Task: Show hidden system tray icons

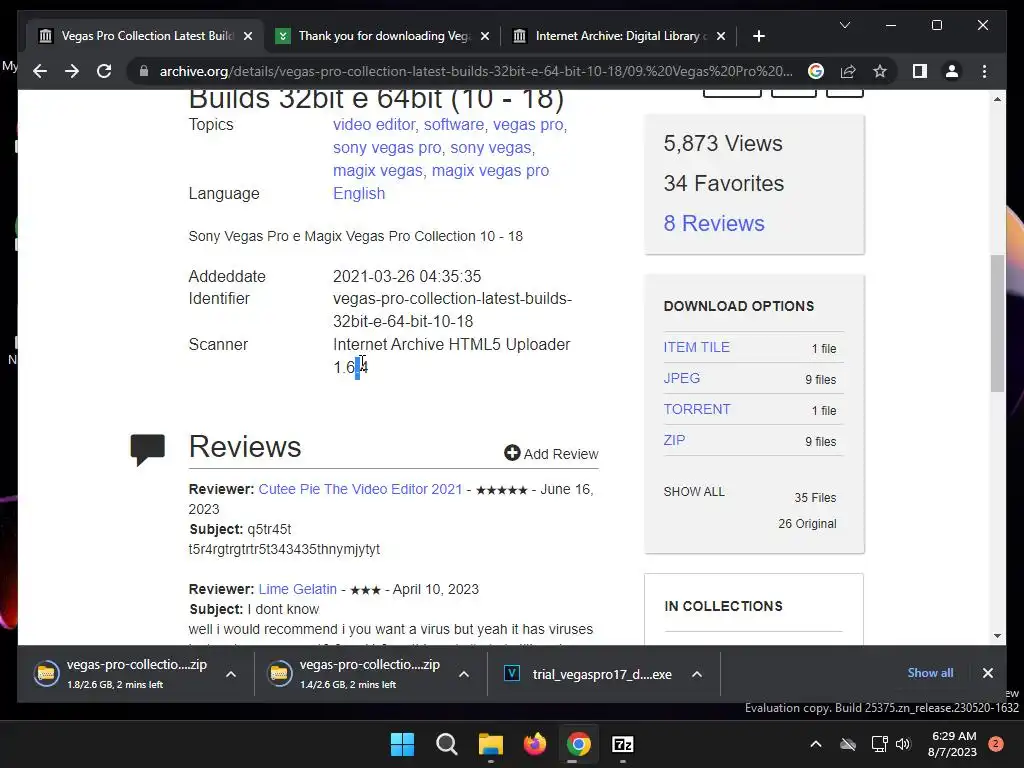Action: [816, 744]
